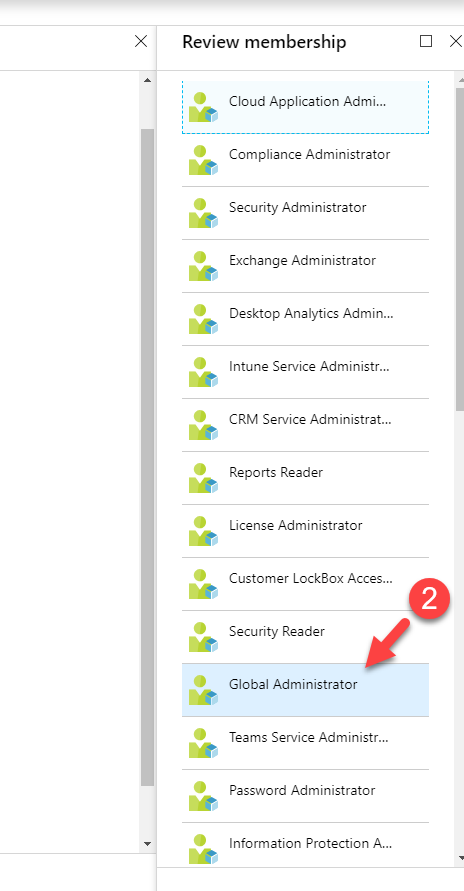Maximize the Review membership blade
The width and height of the screenshot is (464, 891).
(425, 41)
